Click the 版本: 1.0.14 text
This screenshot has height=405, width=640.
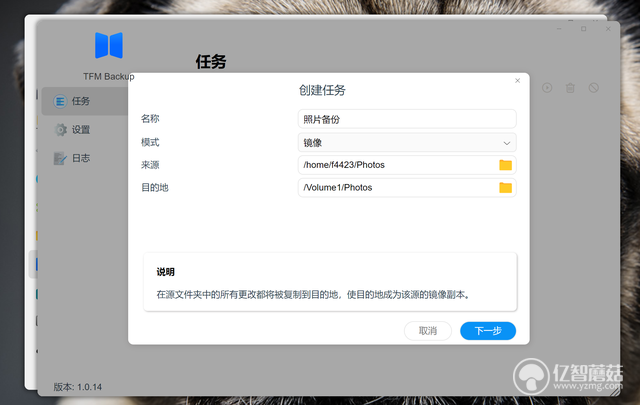tap(78, 387)
